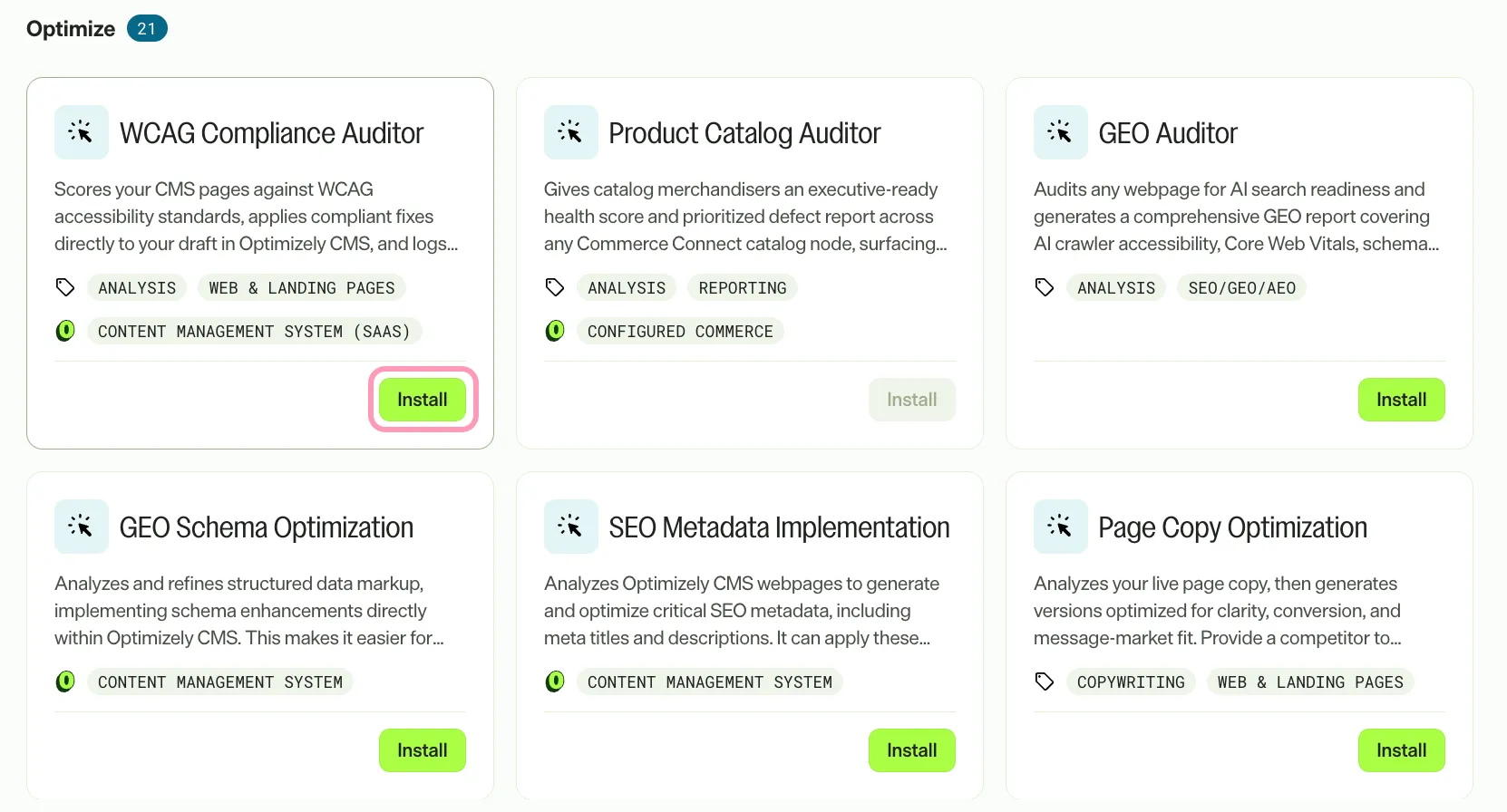This screenshot has height=812, width=1507.
Task: Select the WEB & LANDING PAGES tag on WCAG card
Action: [302, 287]
